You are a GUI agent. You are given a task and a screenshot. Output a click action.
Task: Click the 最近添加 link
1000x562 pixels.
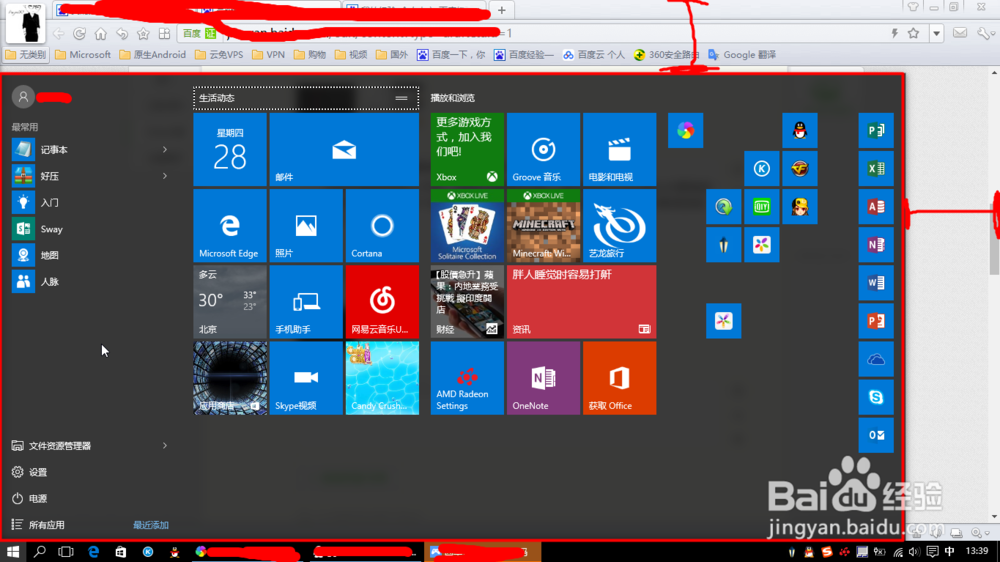151,526
